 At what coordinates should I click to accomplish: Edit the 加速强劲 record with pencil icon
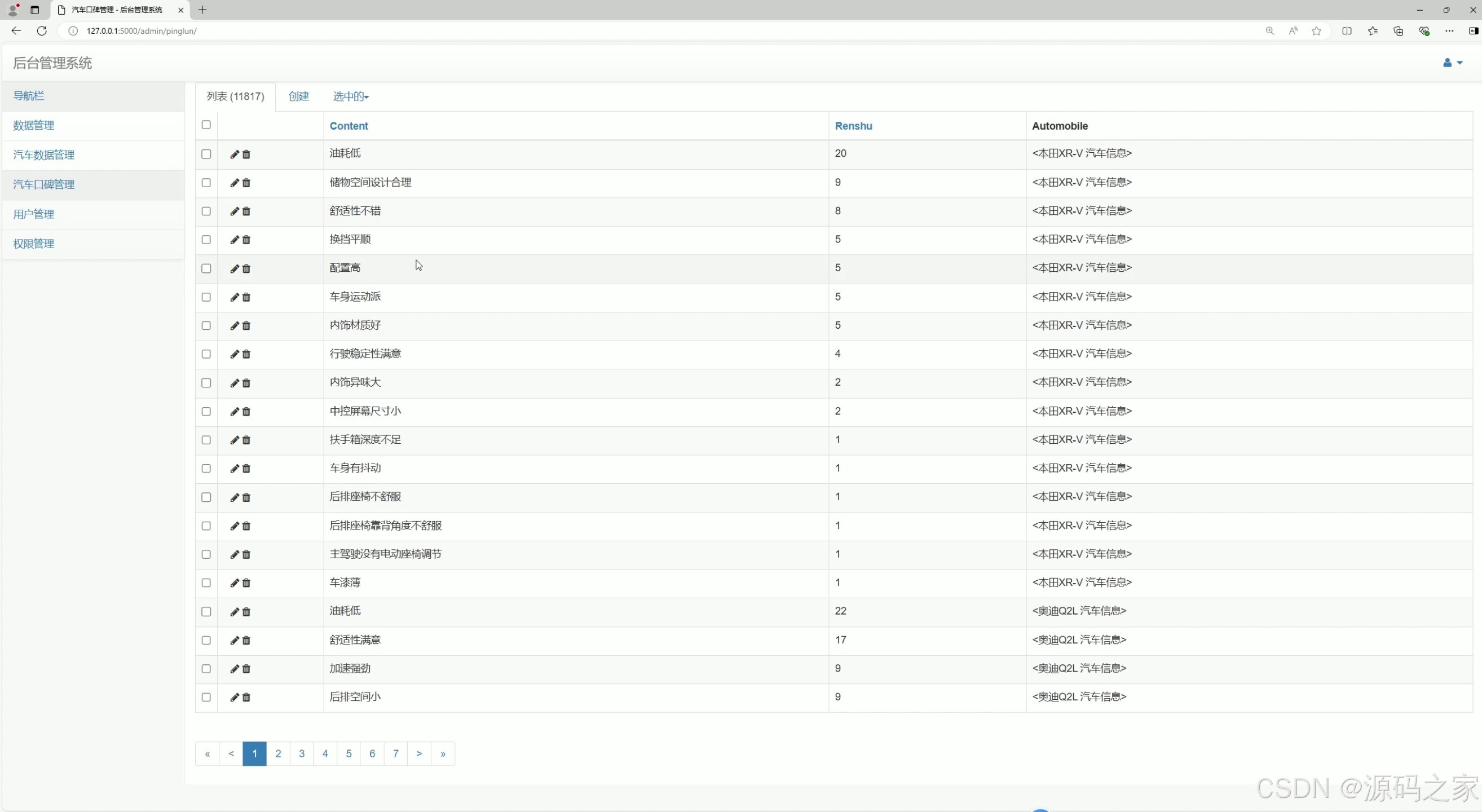coord(234,669)
